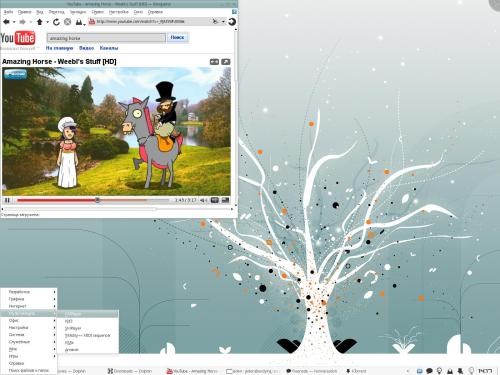The height and width of the screenshot is (375, 500).
Task: Click the YouTube logo
Action: [18, 38]
